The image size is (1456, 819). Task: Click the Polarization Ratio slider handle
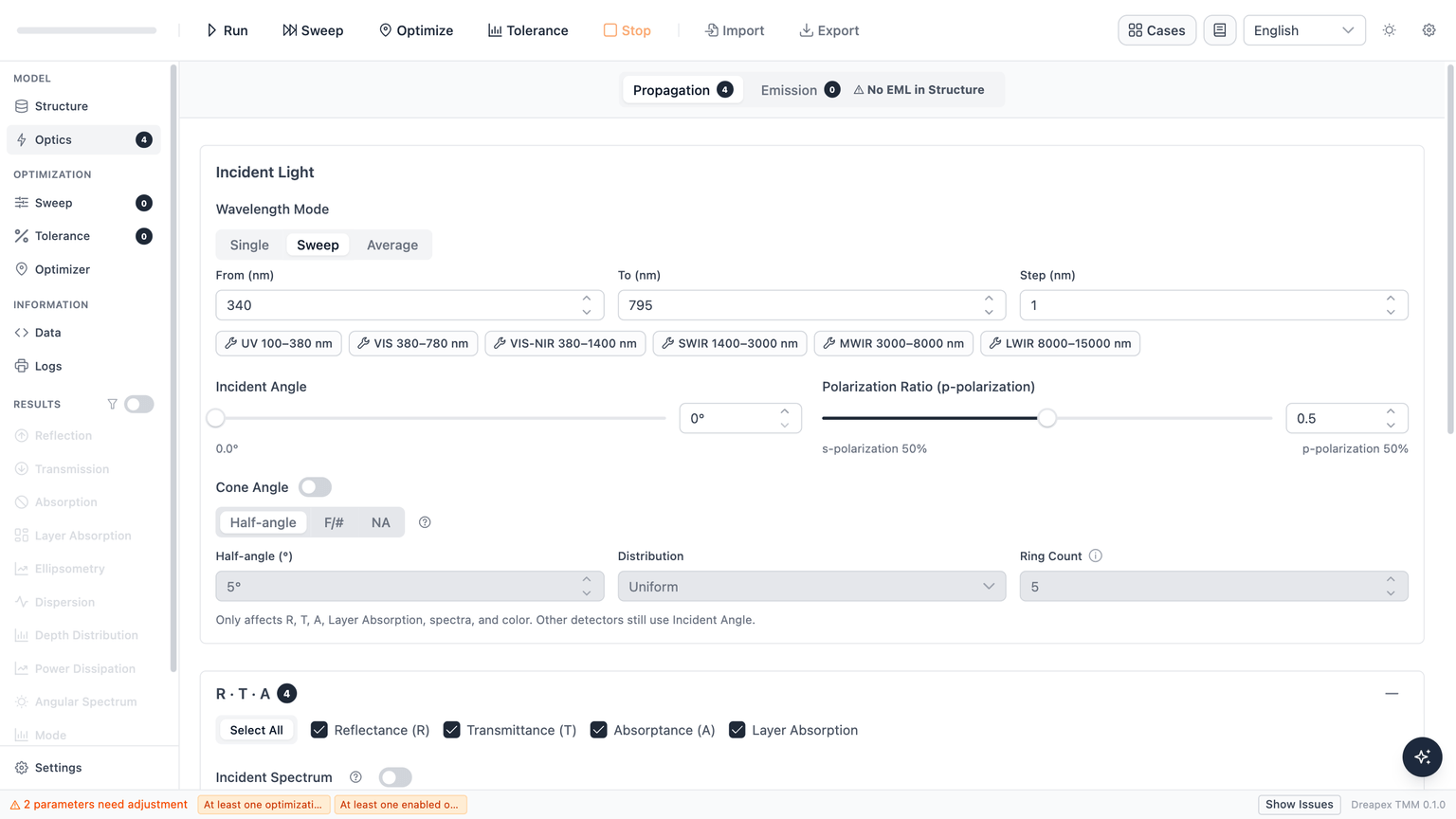(x=1047, y=418)
